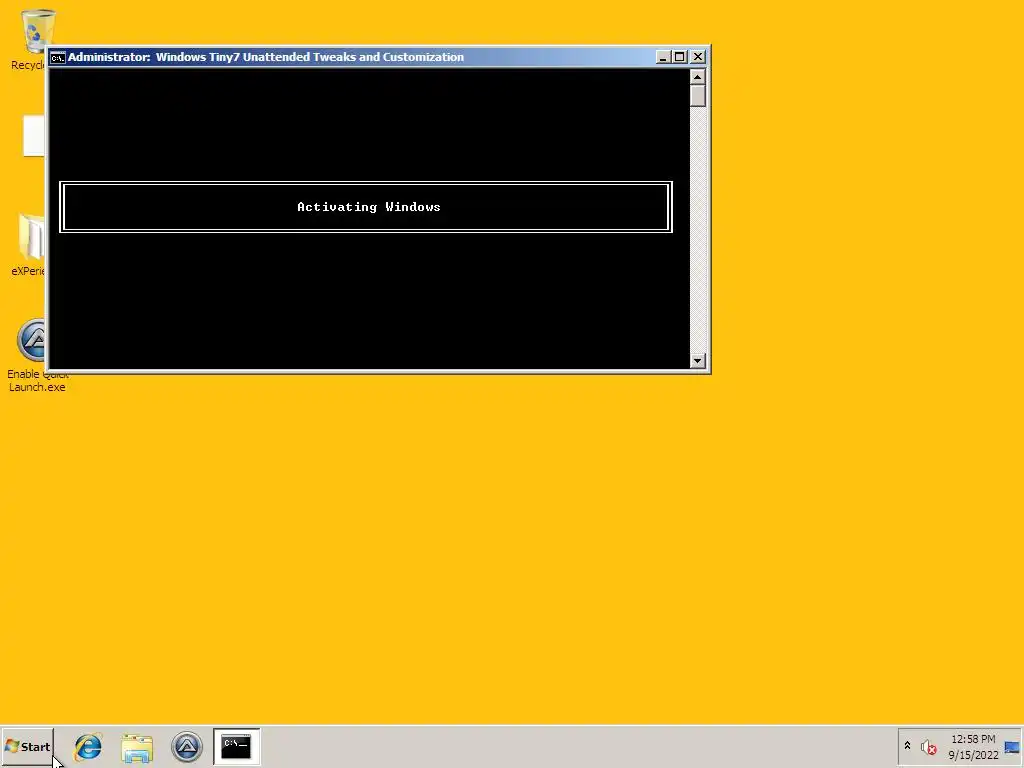
Task: Open Windows Explorer folder icon in taskbar
Action: pos(137,747)
